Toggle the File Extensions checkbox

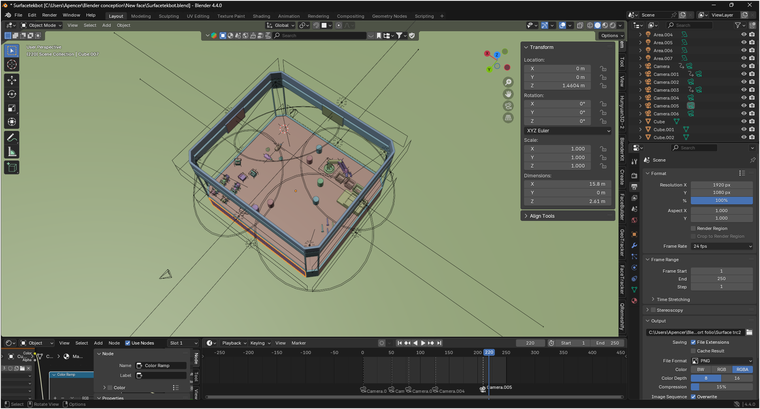pos(693,342)
